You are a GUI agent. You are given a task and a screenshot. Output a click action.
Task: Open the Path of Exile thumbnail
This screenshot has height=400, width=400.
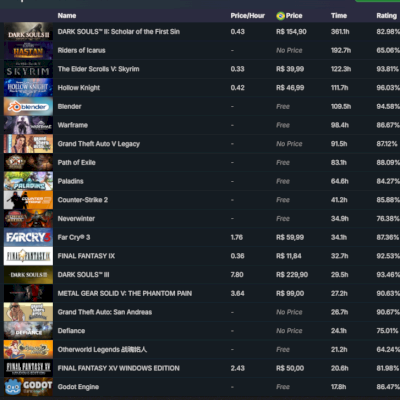click(28, 162)
